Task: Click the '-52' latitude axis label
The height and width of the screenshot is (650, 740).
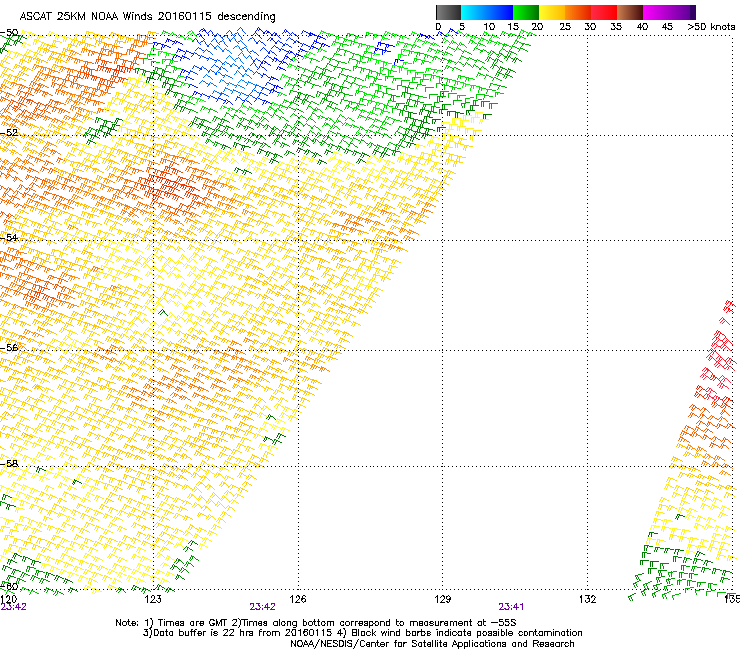Action: (x=9, y=133)
